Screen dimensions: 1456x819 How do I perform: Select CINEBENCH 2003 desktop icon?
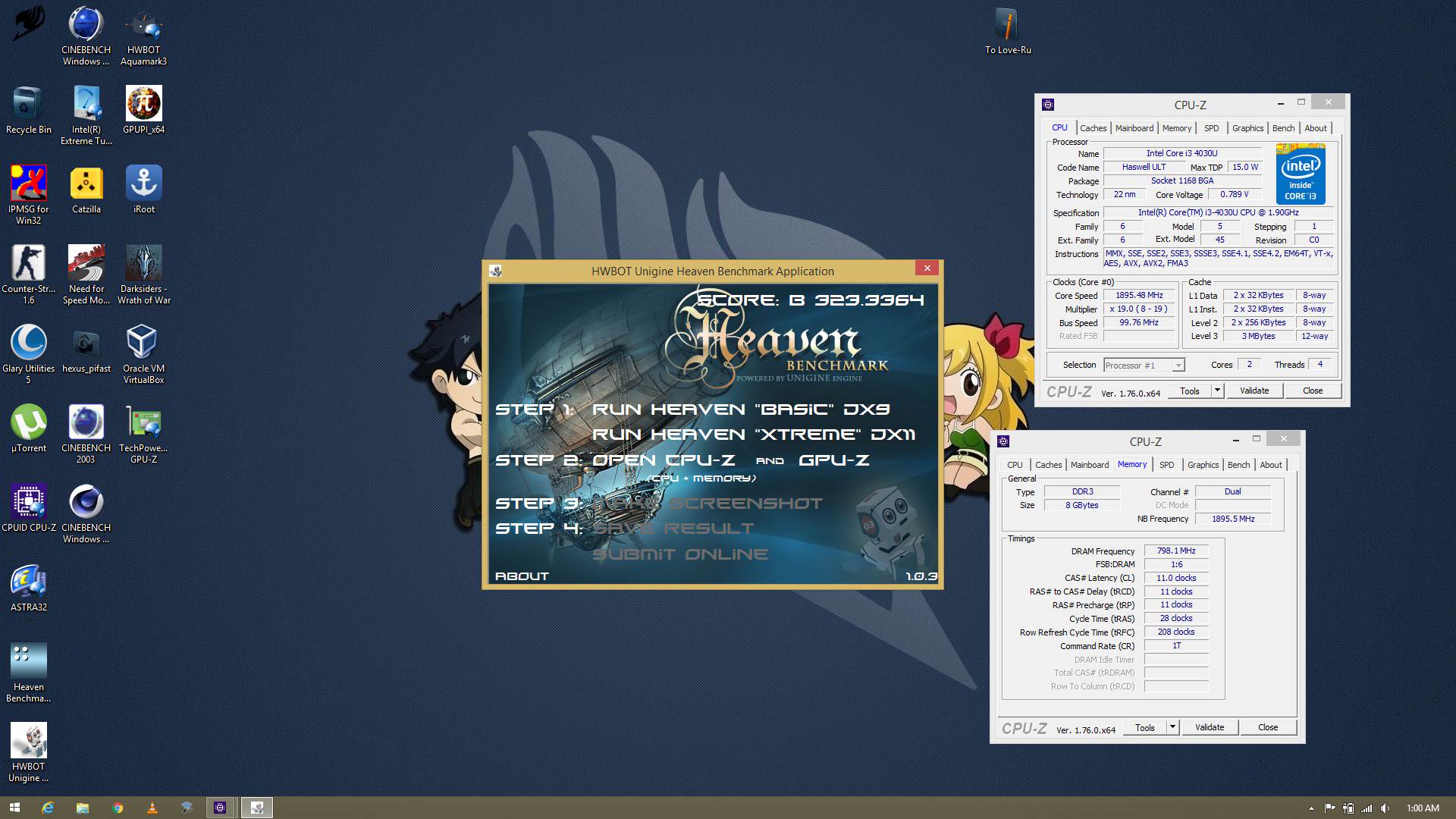(86, 435)
